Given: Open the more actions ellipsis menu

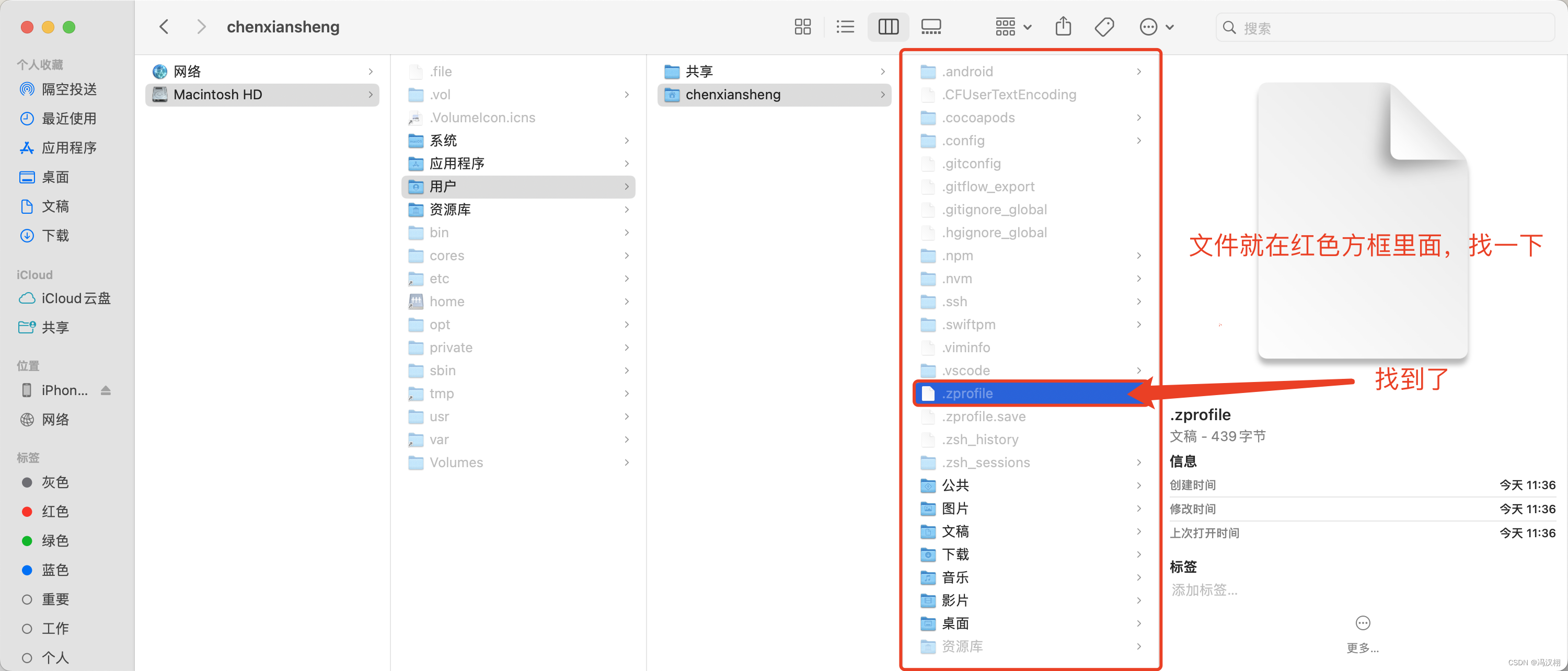Looking at the screenshot, I should tap(1156, 27).
